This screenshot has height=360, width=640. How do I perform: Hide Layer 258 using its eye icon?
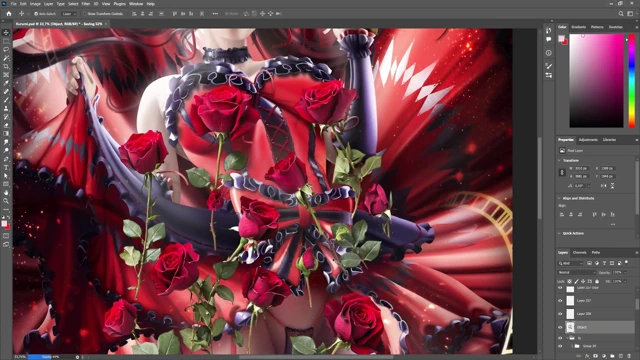click(560, 314)
